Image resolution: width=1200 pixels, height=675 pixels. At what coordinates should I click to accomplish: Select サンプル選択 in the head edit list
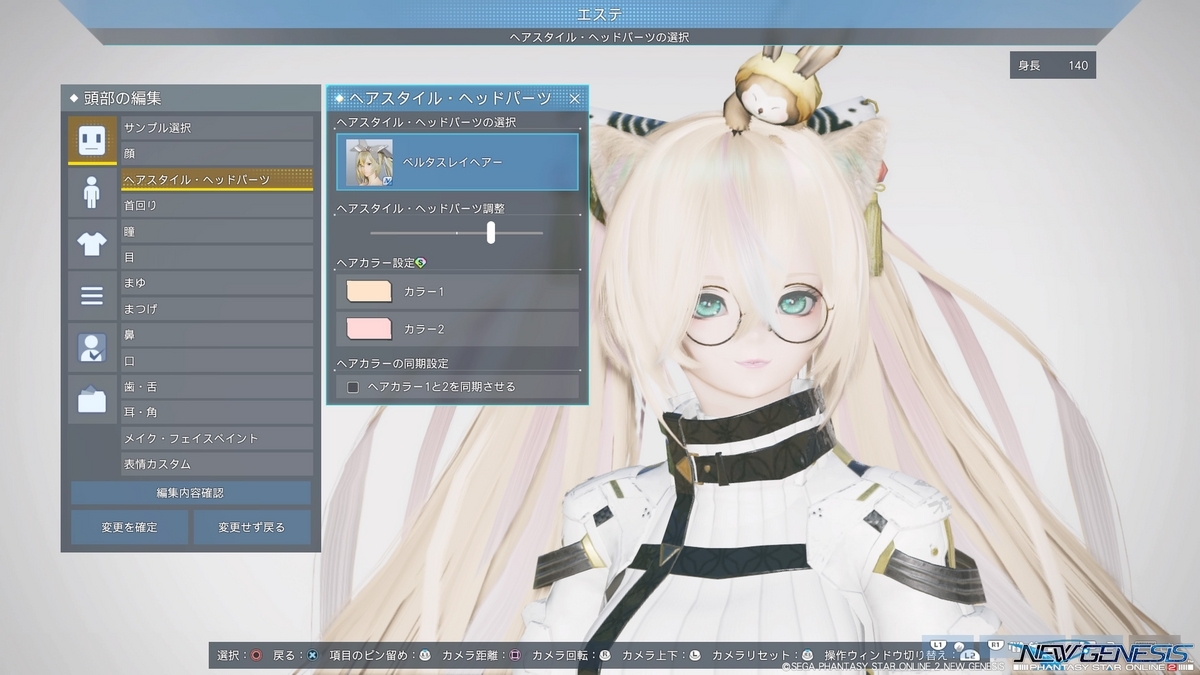[217, 128]
